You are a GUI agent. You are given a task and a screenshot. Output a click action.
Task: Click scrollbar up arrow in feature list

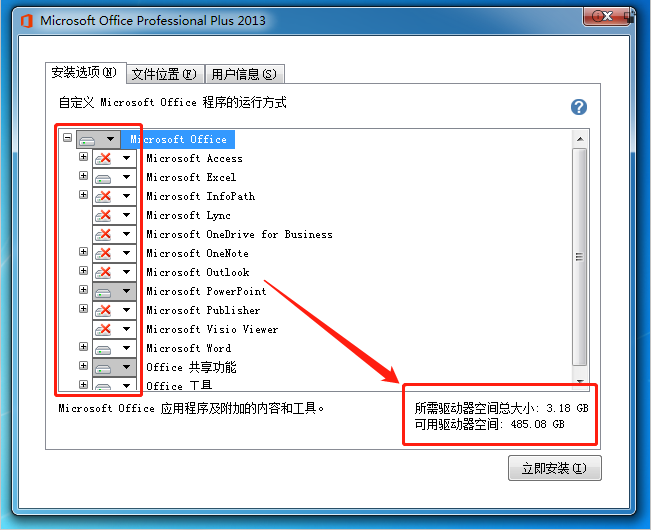pos(580,139)
